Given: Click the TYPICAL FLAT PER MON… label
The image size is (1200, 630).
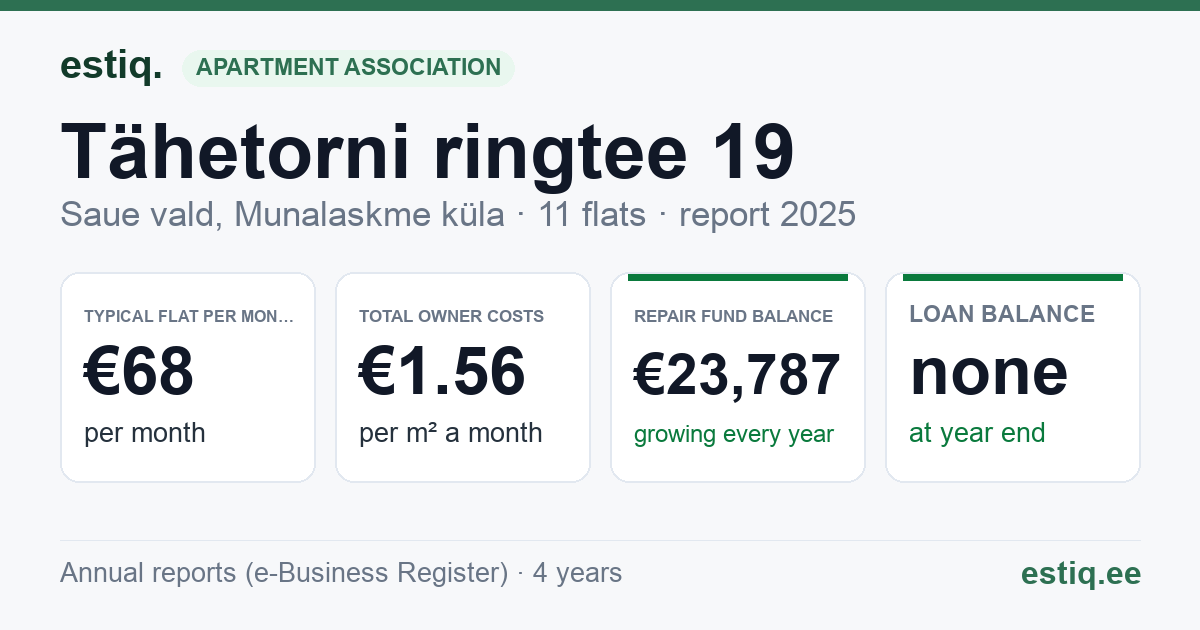Looking at the screenshot, I should point(189,316).
